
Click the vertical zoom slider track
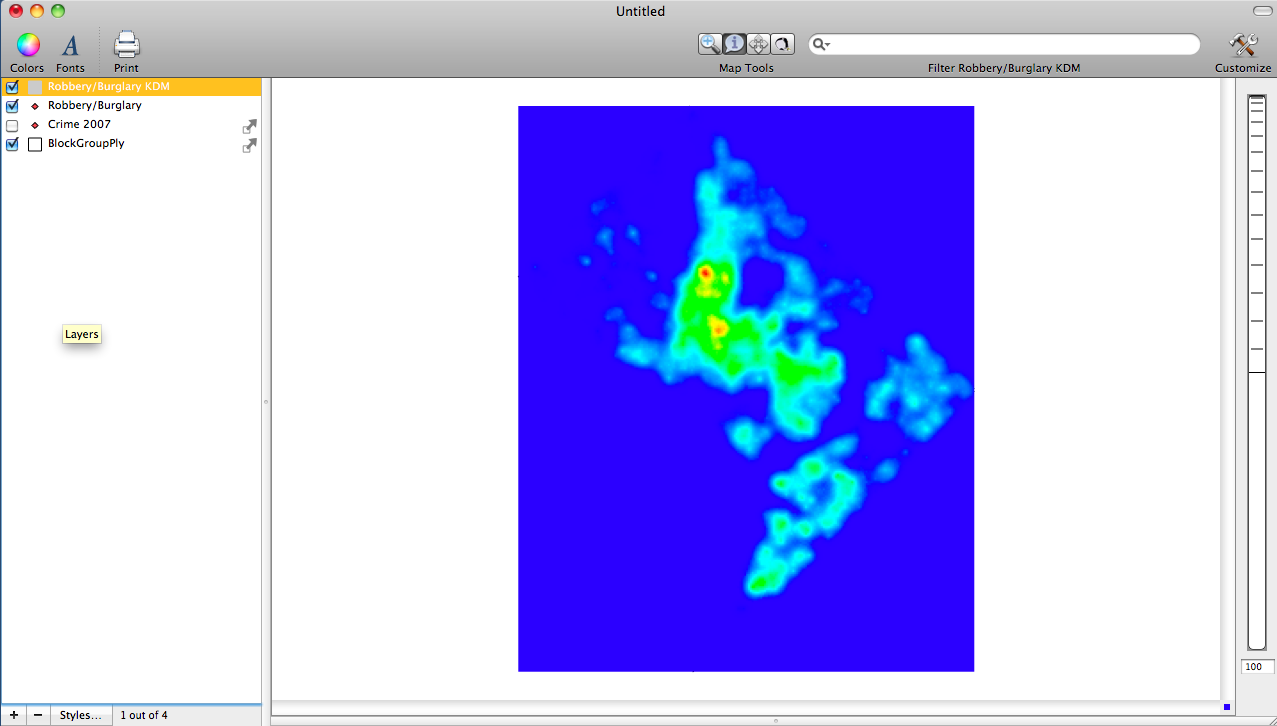1256,500
